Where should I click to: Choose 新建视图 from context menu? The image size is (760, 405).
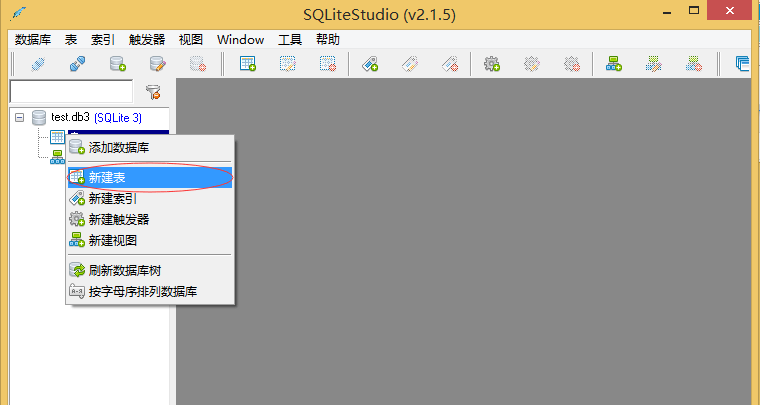tap(150, 240)
